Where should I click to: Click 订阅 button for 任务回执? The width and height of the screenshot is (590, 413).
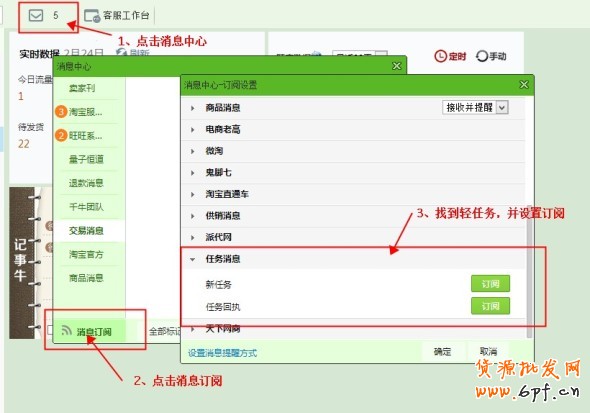[x=490, y=306]
